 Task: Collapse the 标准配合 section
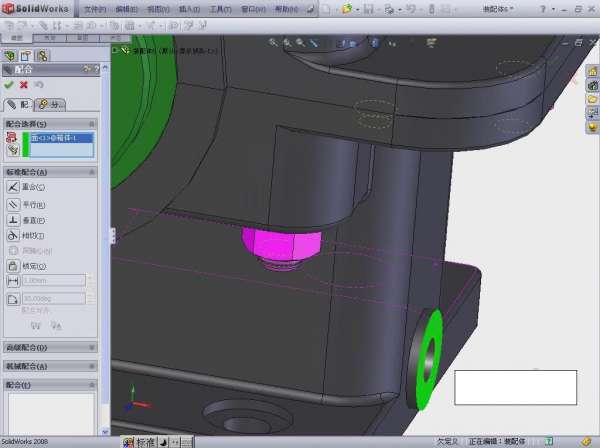tap(92, 172)
